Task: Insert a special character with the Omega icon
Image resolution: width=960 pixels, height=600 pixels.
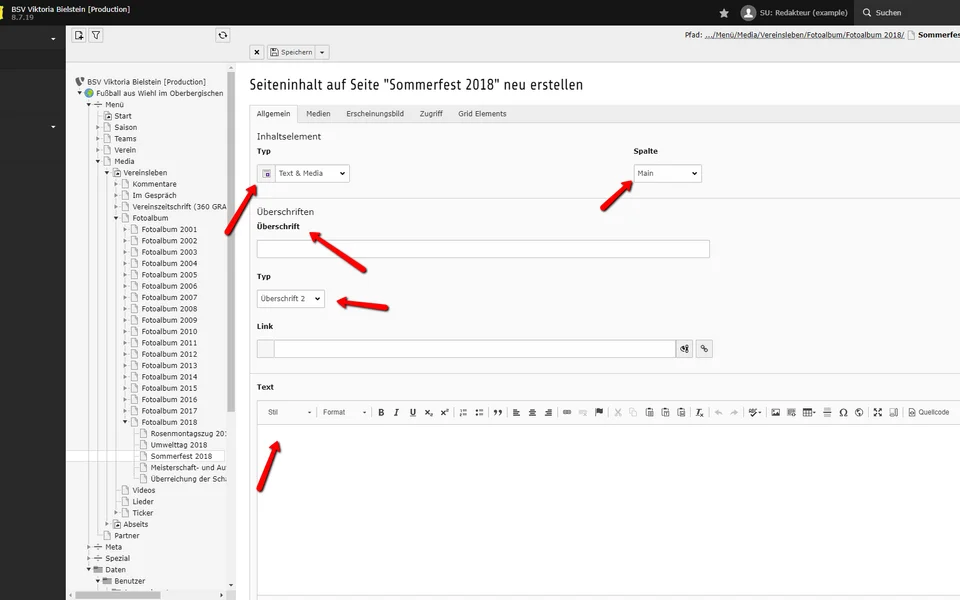Action: coord(843,412)
